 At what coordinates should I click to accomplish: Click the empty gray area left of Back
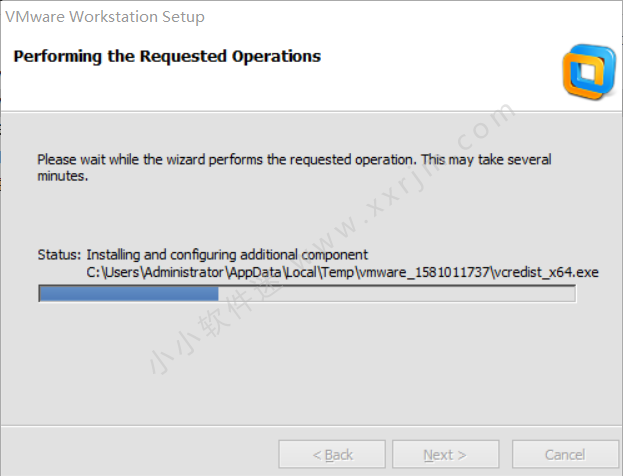[140, 455]
